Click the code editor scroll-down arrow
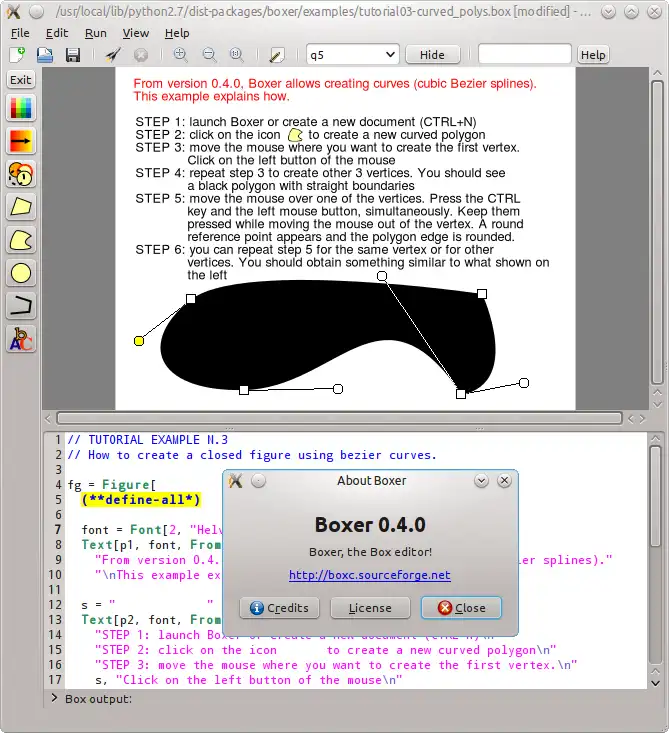Image resolution: width=669 pixels, height=733 pixels. point(655,683)
